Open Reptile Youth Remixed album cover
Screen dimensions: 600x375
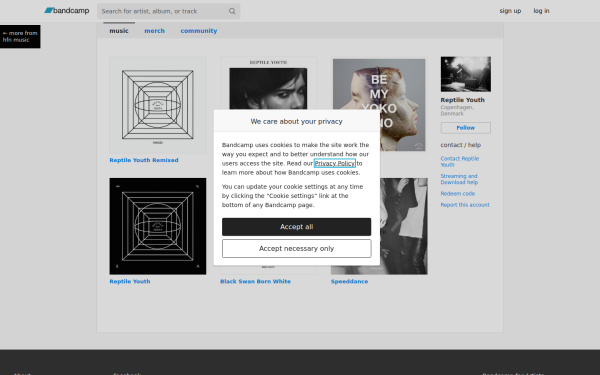(158, 105)
